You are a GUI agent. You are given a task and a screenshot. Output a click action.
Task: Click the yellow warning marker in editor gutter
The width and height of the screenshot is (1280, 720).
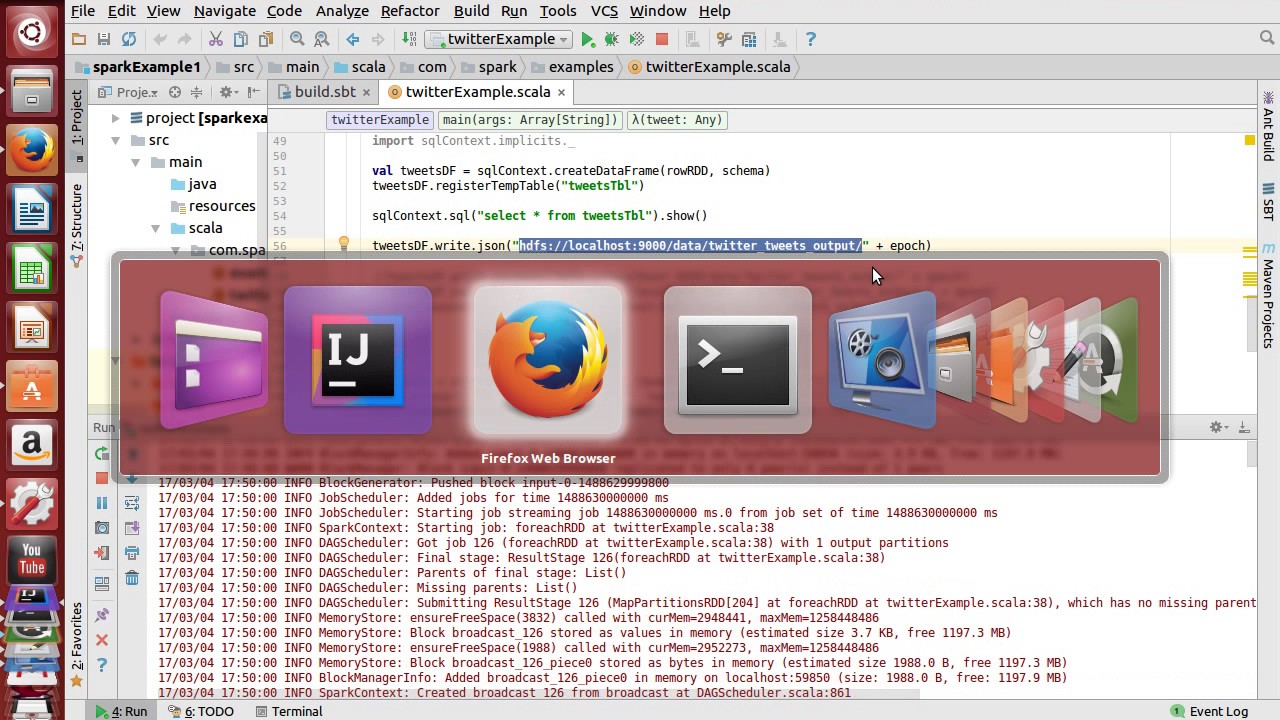point(1249,141)
